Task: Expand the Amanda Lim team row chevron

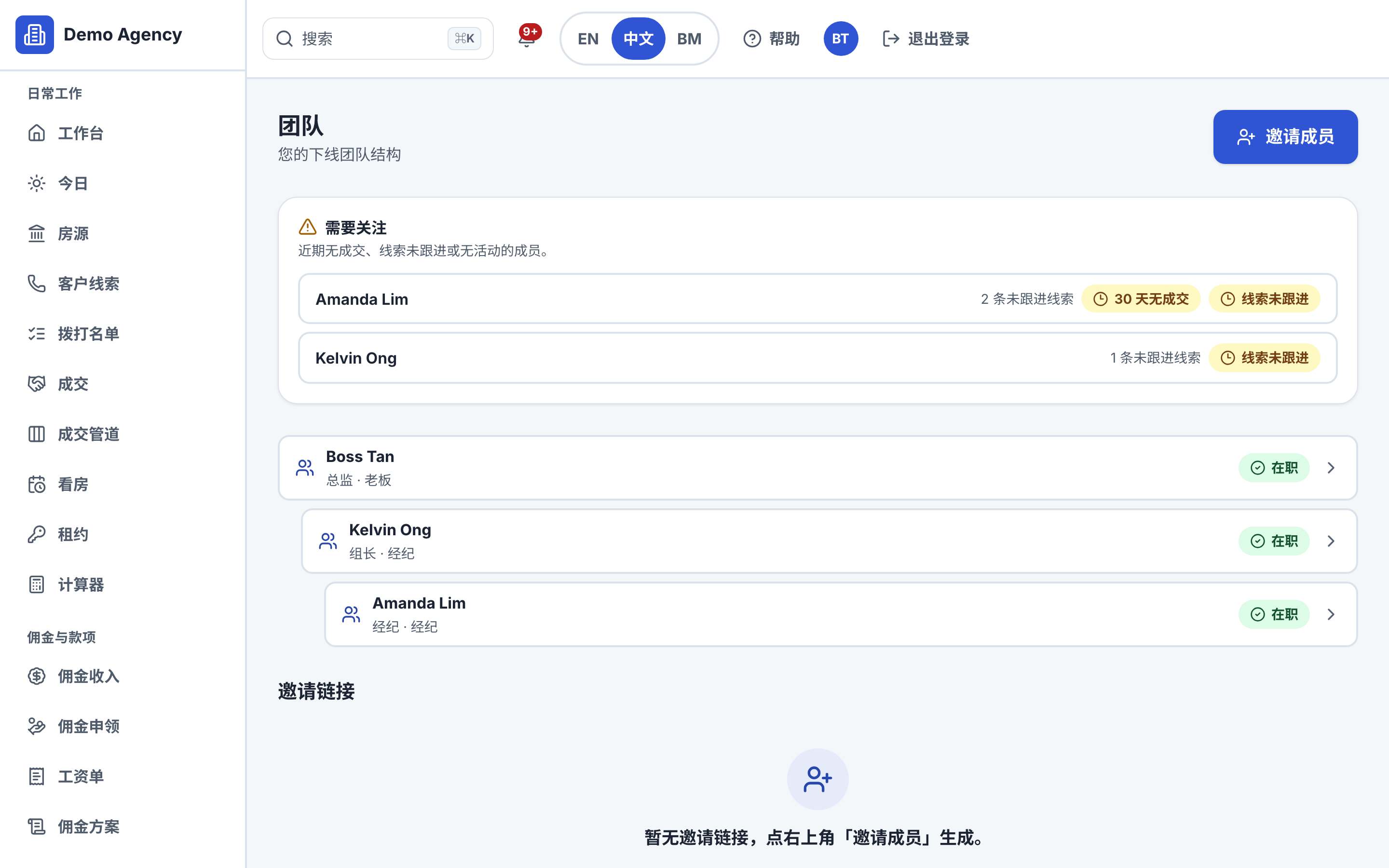Action: tap(1331, 614)
